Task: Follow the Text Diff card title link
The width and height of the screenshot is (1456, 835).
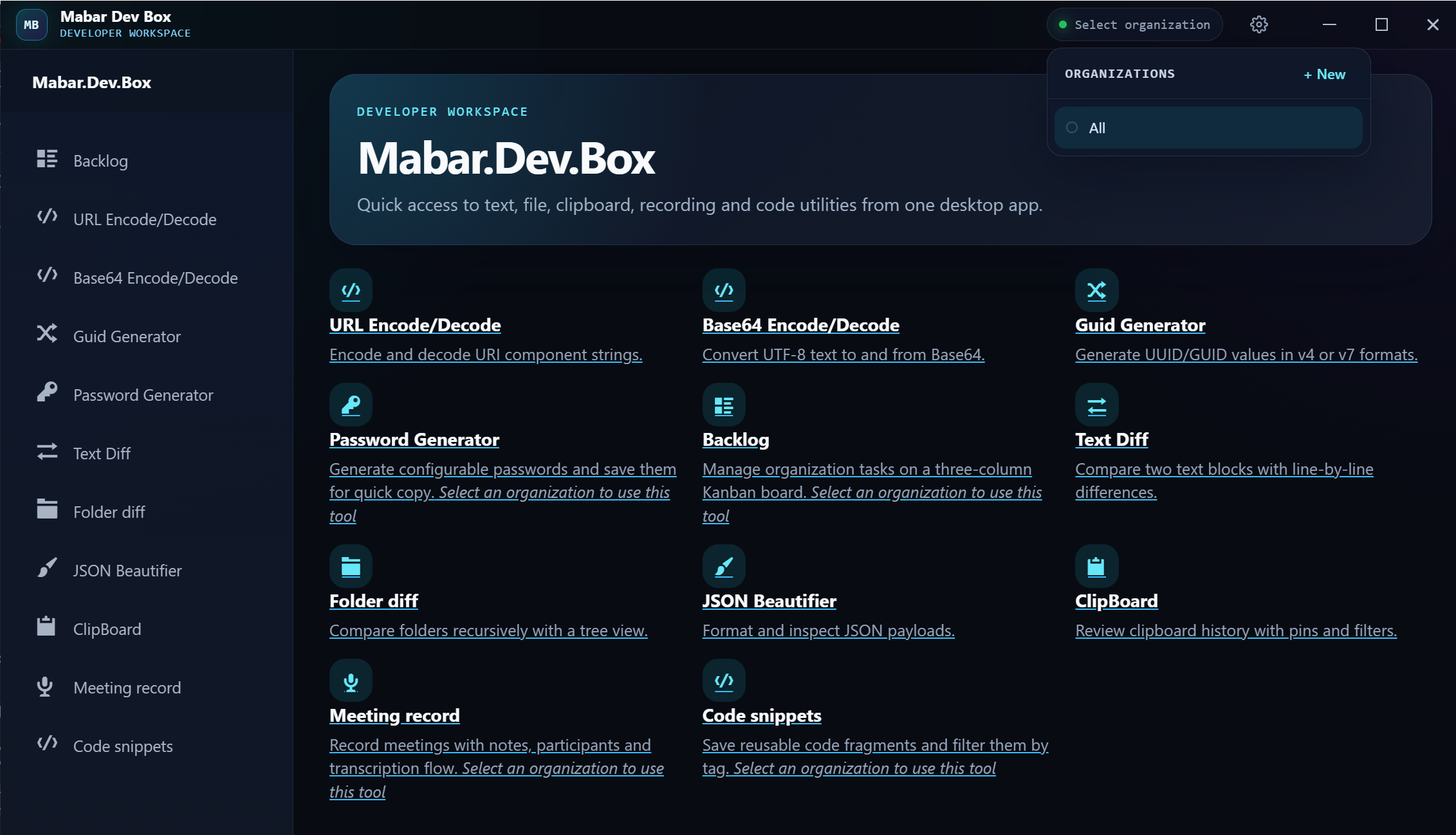Action: tap(1112, 439)
